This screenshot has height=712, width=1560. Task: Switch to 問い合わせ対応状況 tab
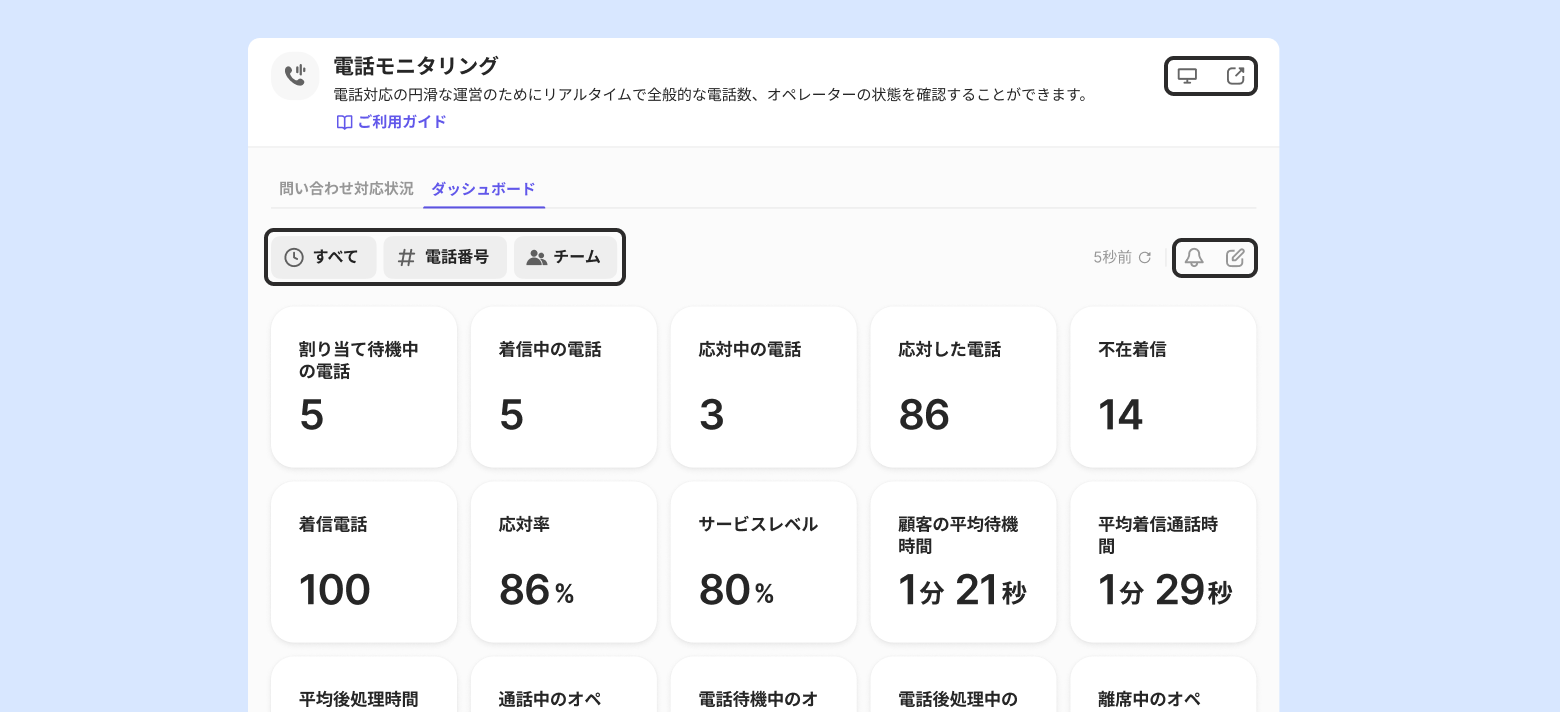pyautogui.click(x=346, y=188)
